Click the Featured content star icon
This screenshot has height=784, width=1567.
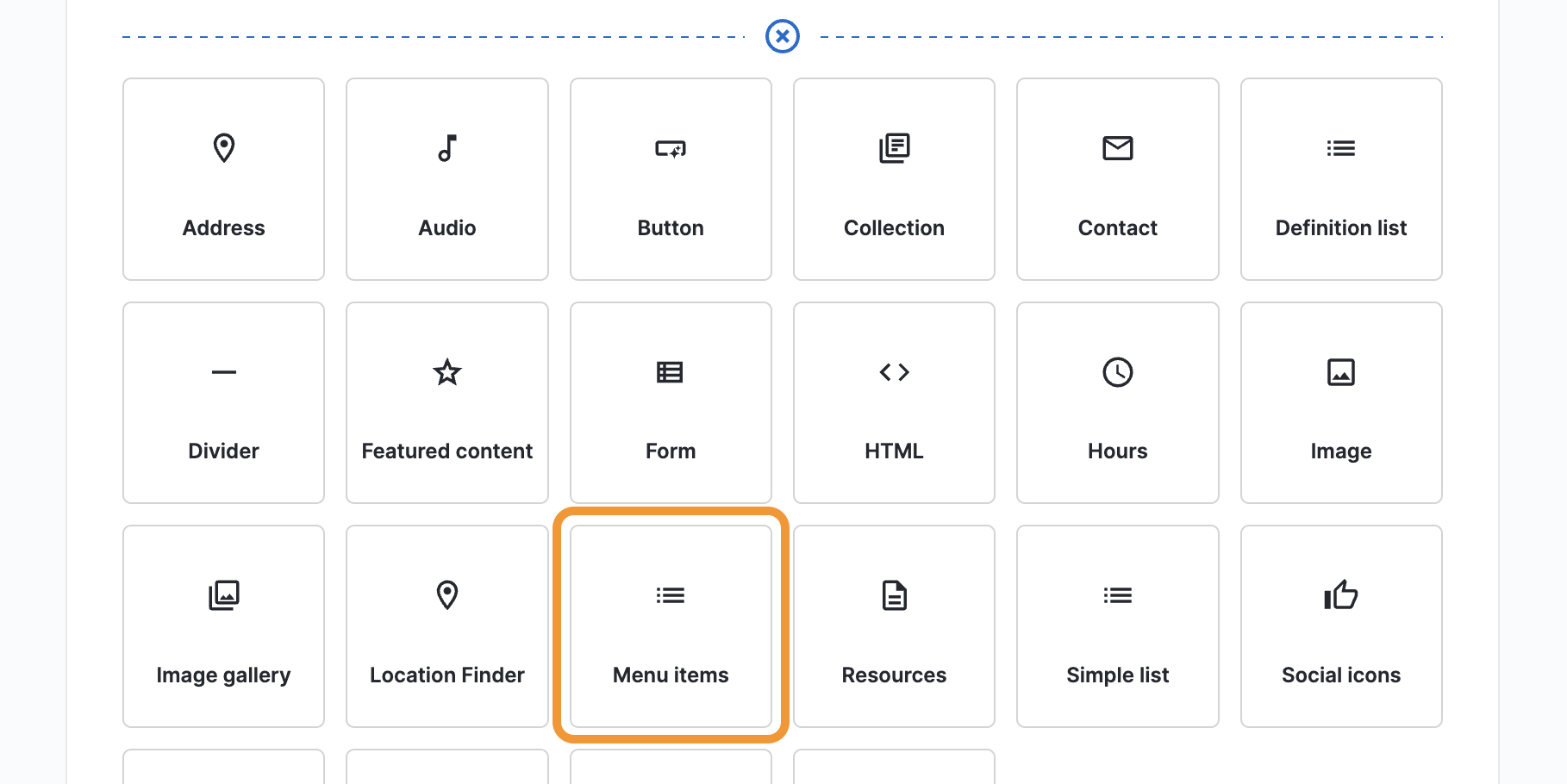[x=446, y=372]
